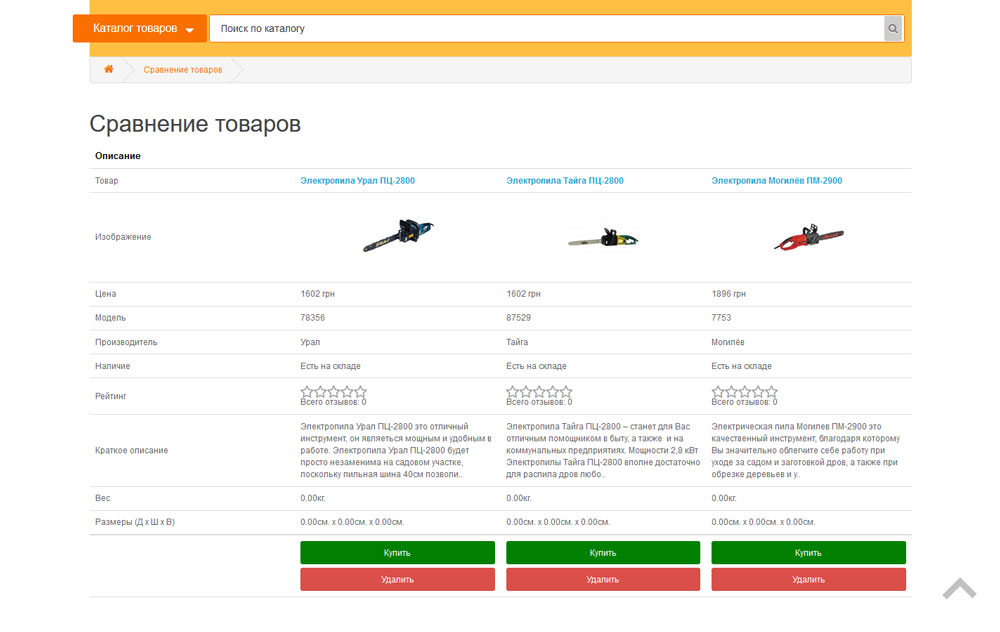Screen dimensions: 1000x632
Task: Remove Урал ПЦ-2800 with Удалить
Action: pyautogui.click(x=397, y=580)
